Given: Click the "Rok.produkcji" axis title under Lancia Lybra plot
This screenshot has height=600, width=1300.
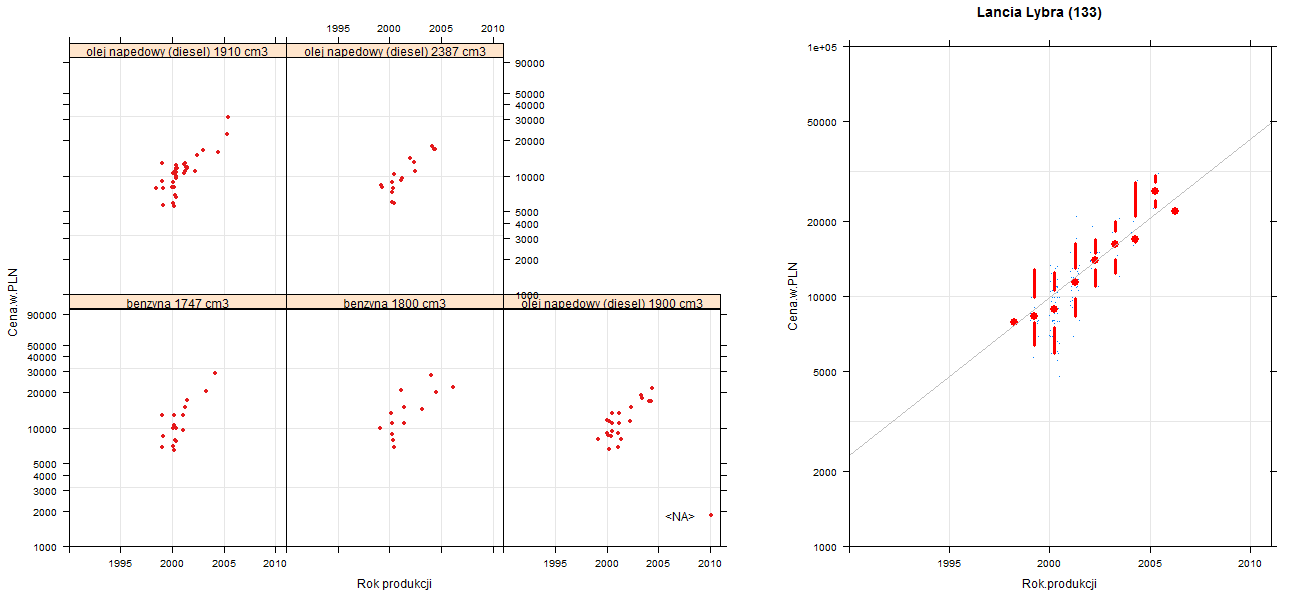Looking at the screenshot, I should pos(1059,584).
